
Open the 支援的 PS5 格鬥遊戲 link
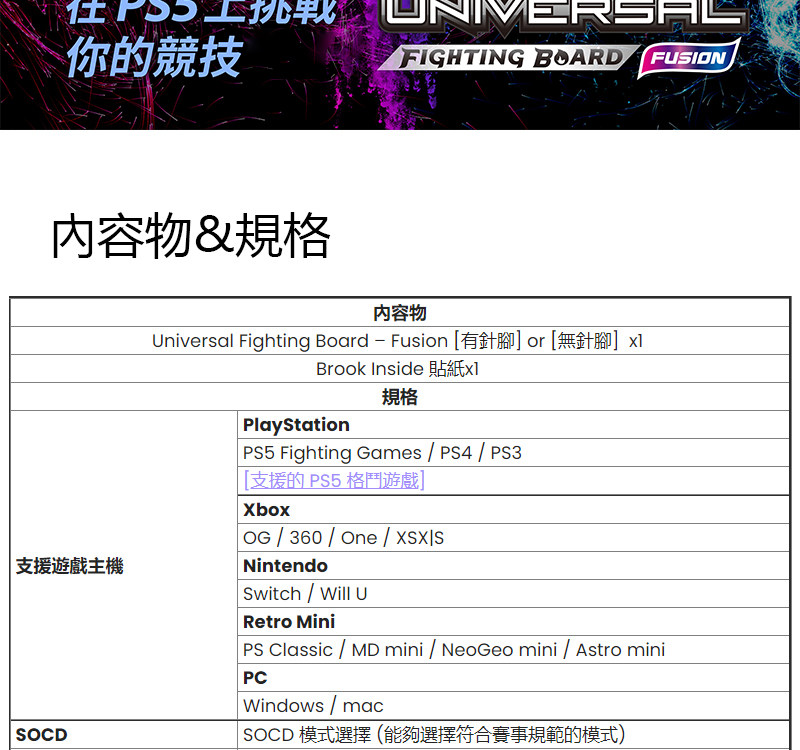pyautogui.click(x=334, y=481)
